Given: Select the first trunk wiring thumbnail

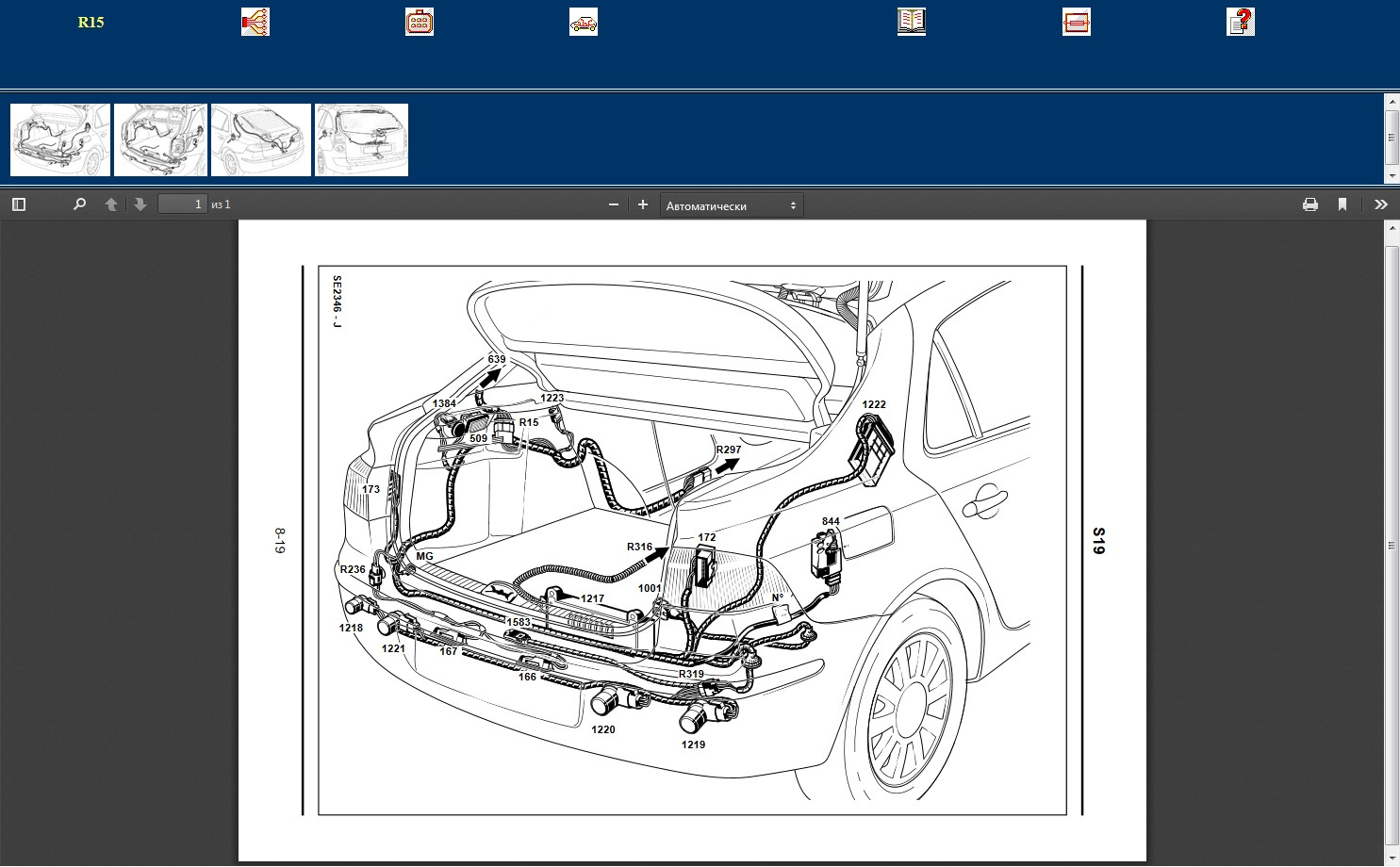Looking at the screenshot, I should pyautogui.click(x=60, y=140).
